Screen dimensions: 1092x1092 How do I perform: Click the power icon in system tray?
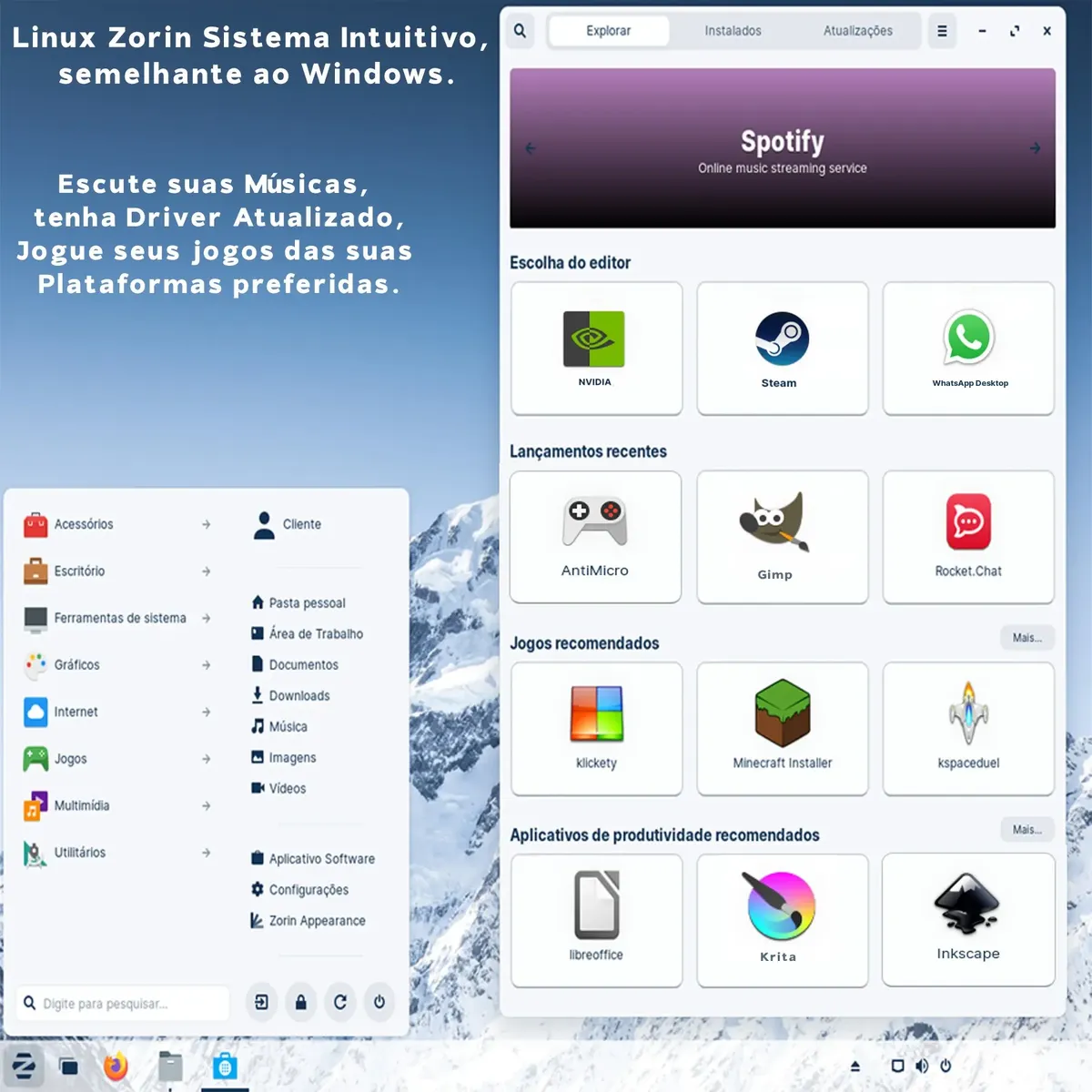click(x=945, y=1066)
